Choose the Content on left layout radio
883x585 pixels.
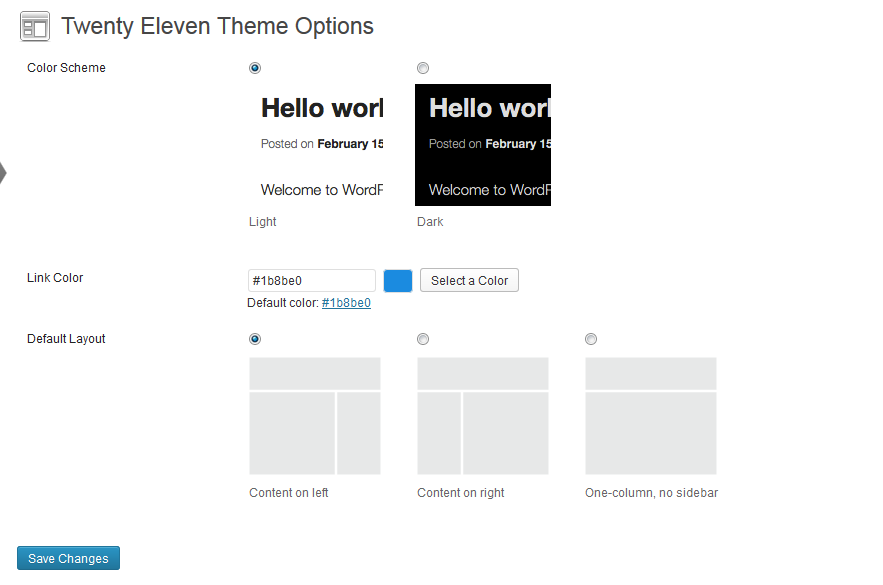click(255, 339)
